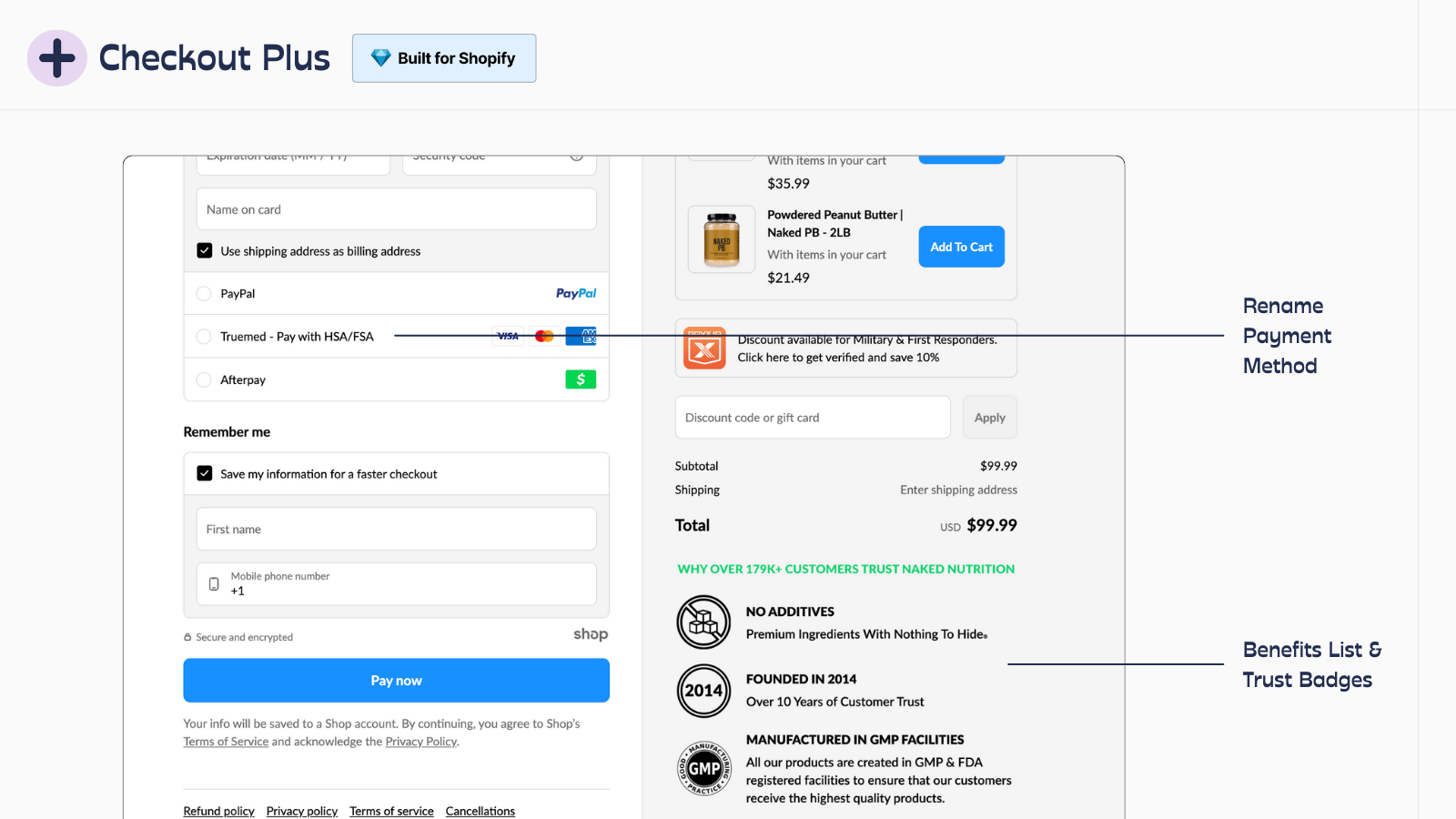Click the Powdered Peanut Butter product thumbnail
The width and height of the screenshot is (1456, 819).
(722, 239)
